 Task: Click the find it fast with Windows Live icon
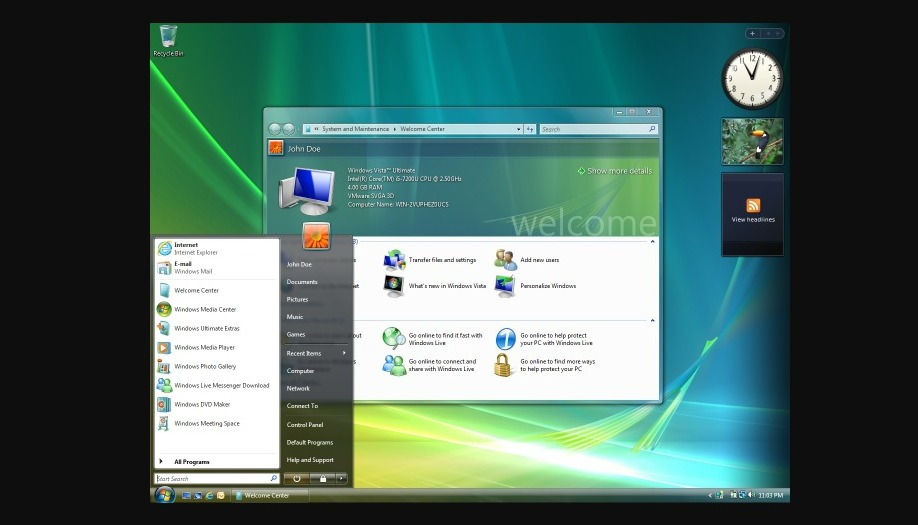tap(394, 339)
